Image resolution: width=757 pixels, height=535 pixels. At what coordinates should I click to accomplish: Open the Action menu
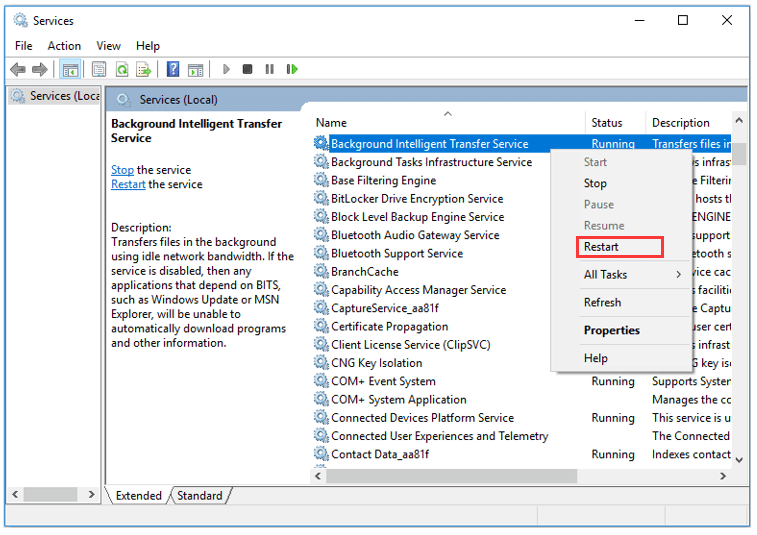[64, 46]
